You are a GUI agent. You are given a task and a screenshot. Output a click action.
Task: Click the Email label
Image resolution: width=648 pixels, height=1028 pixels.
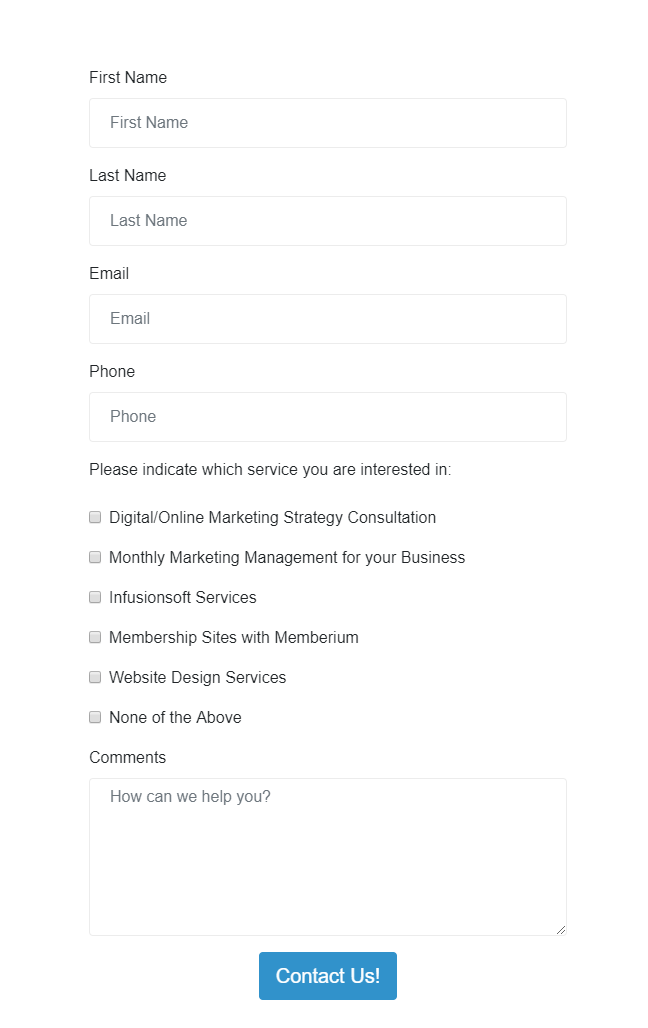tap(109, 273)
